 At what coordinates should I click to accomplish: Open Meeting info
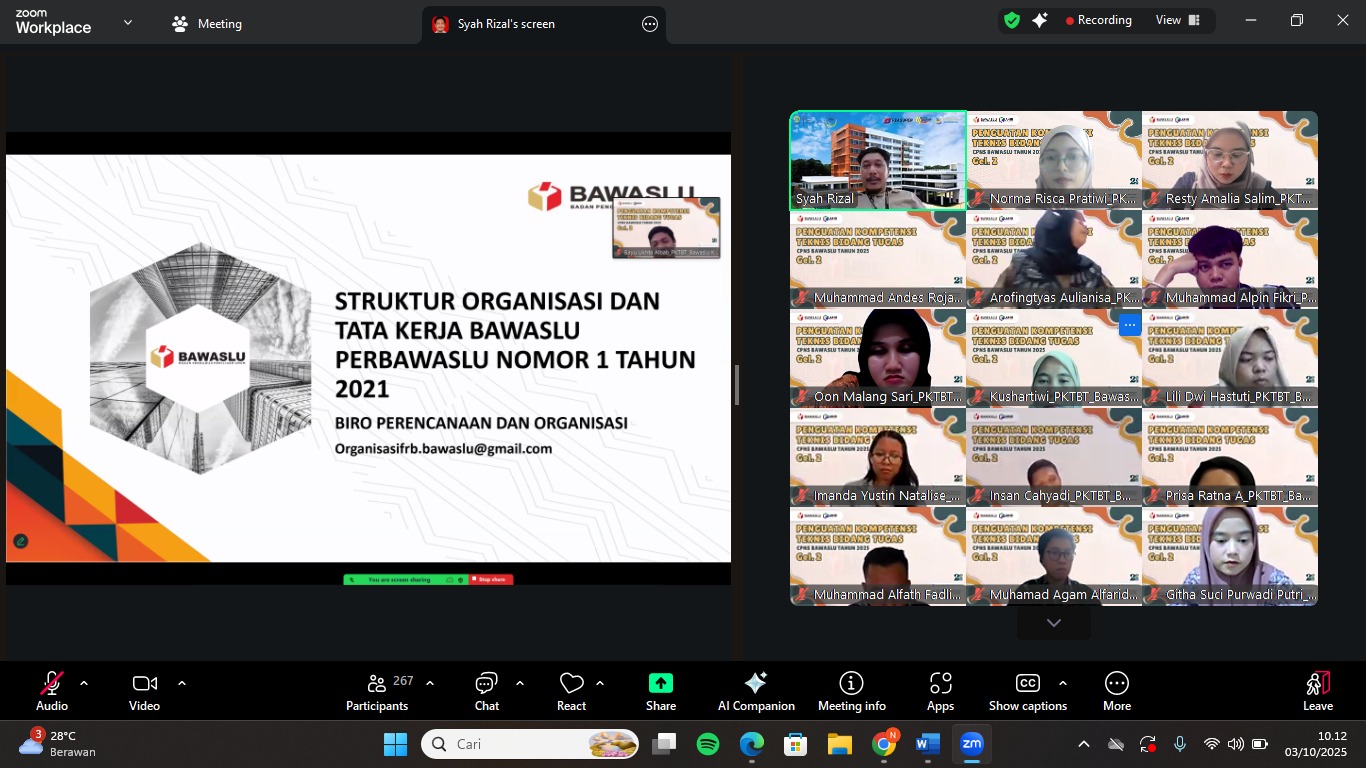[x=852, y=691]
